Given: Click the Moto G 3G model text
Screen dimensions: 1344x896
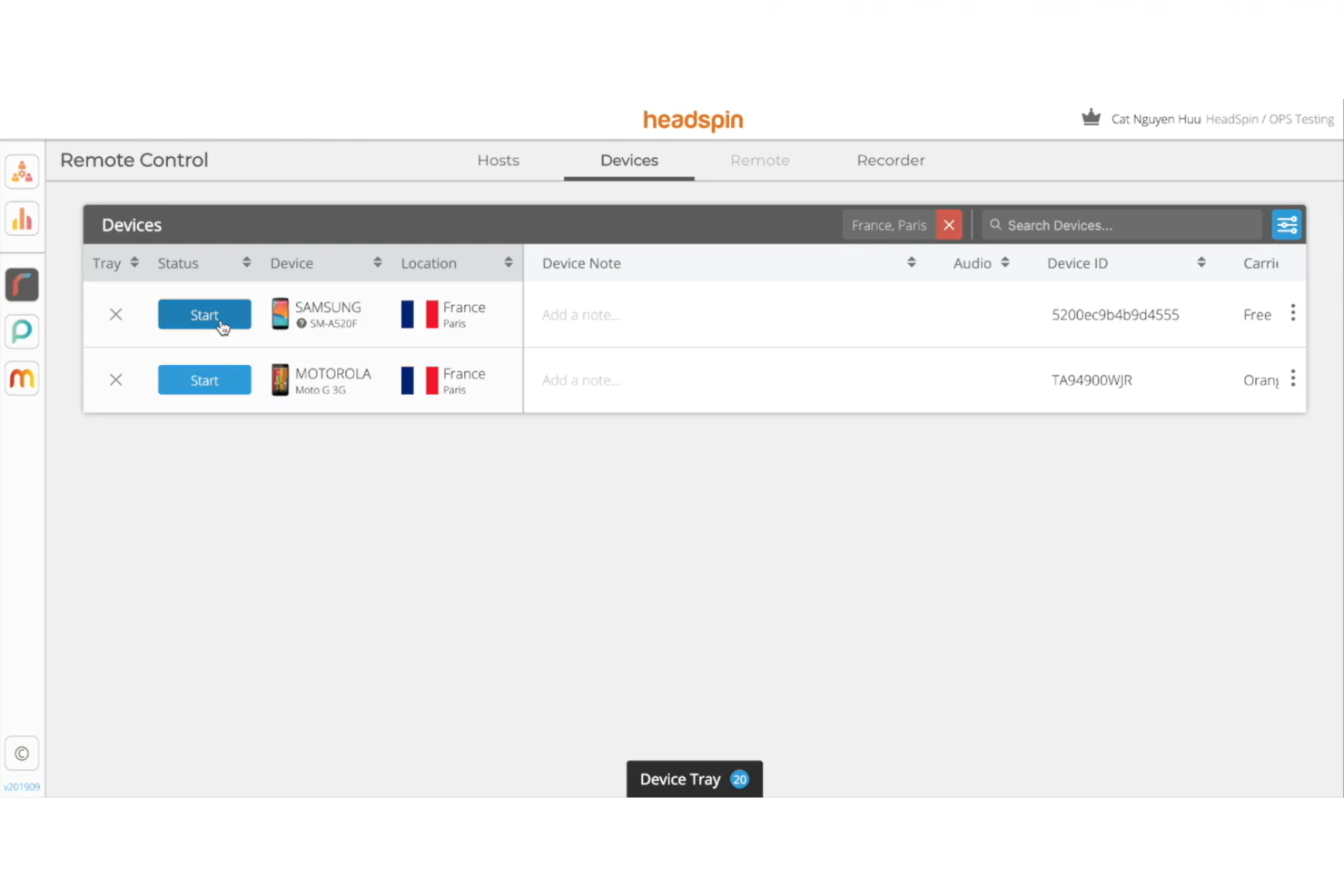Looking at the screenshot, I should pyautogui.click(x=321, y=390).
